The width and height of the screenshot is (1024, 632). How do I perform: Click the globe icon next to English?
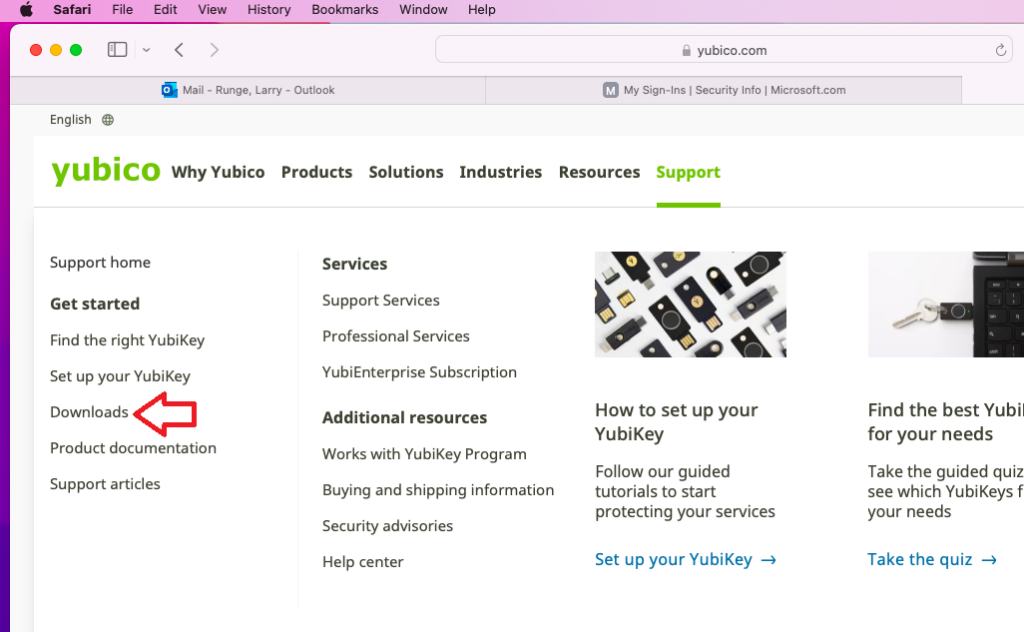106,119
